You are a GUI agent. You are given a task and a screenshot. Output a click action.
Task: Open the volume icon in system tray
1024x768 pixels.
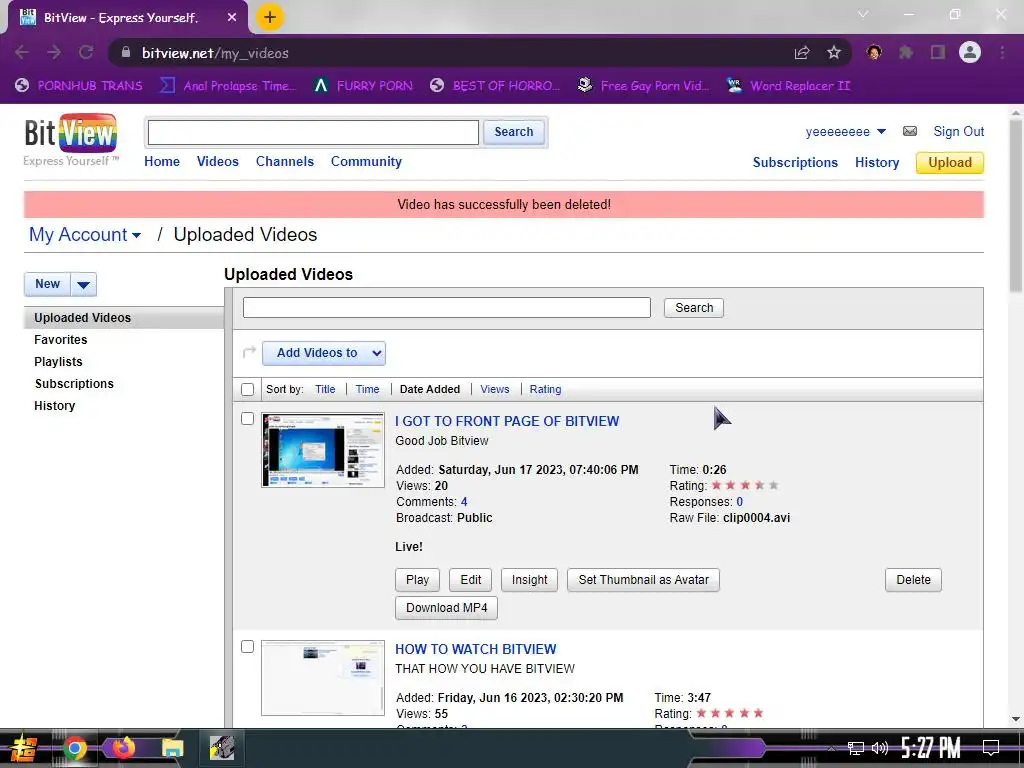[880, 748]
